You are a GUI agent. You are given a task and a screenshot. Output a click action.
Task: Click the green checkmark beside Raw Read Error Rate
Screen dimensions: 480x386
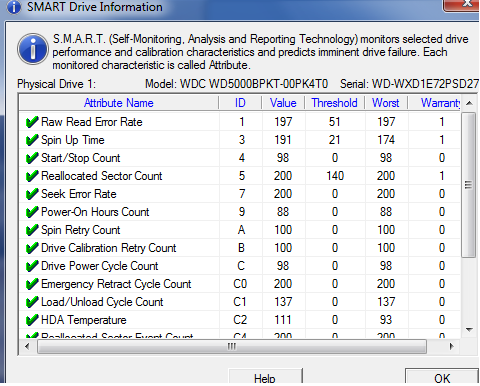[x=32, y=122]
